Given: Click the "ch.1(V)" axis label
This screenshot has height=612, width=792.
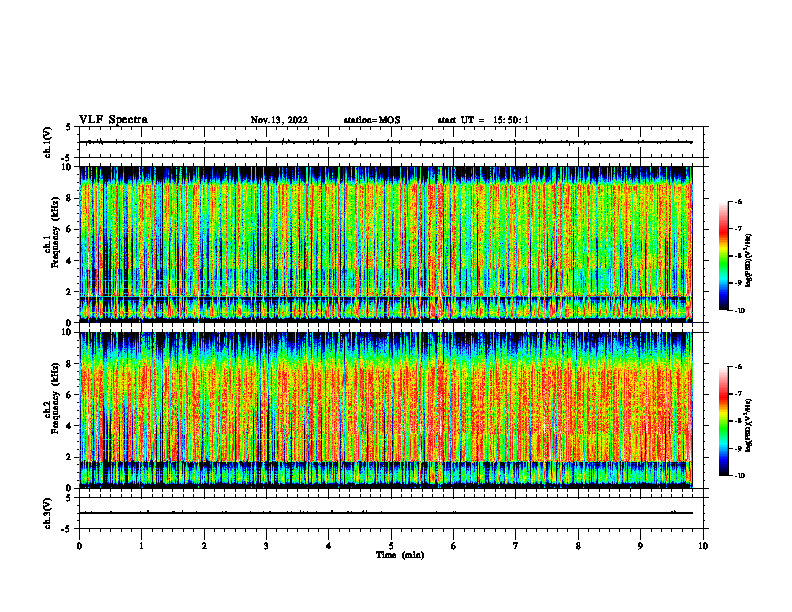Looking at the screenshot, I should click(47, 142).
